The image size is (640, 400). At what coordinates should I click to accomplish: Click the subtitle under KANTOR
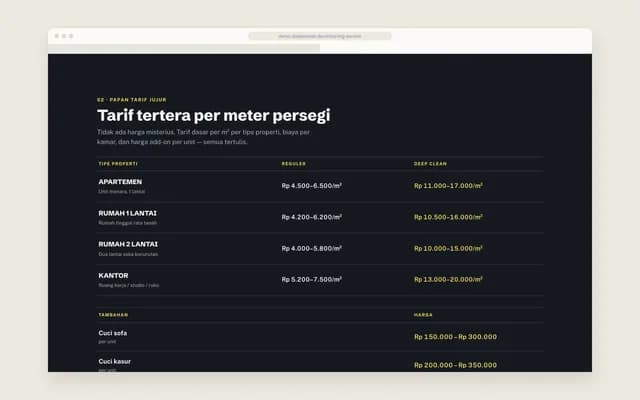click(x=129, y=285)
